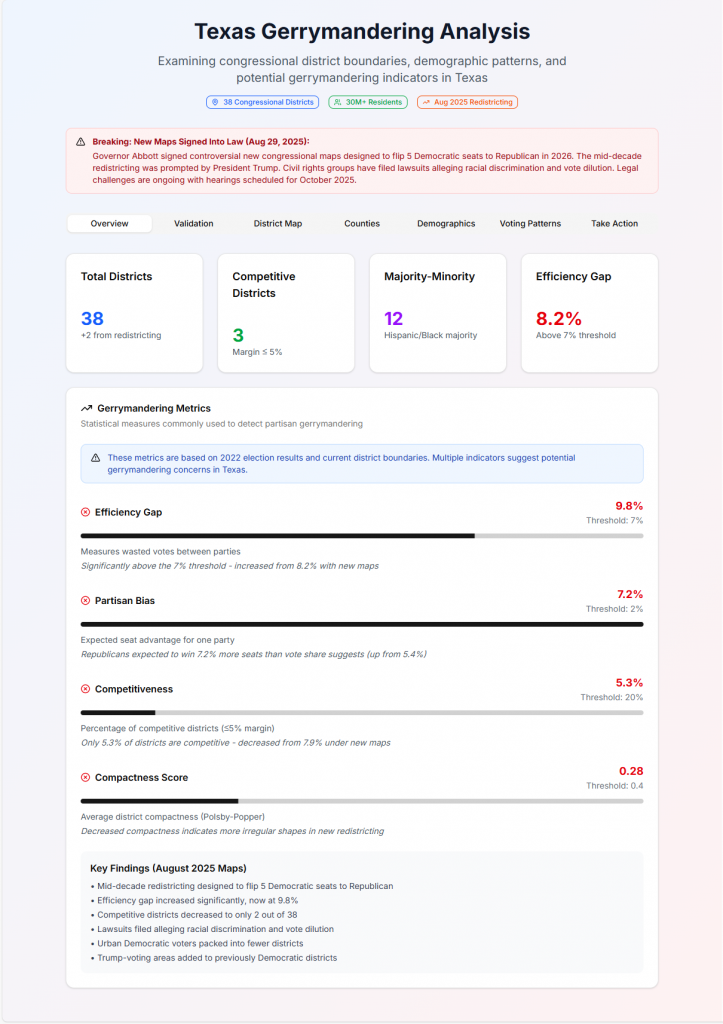Click the people icon beside 30M+ Residents

pos(337,102)
